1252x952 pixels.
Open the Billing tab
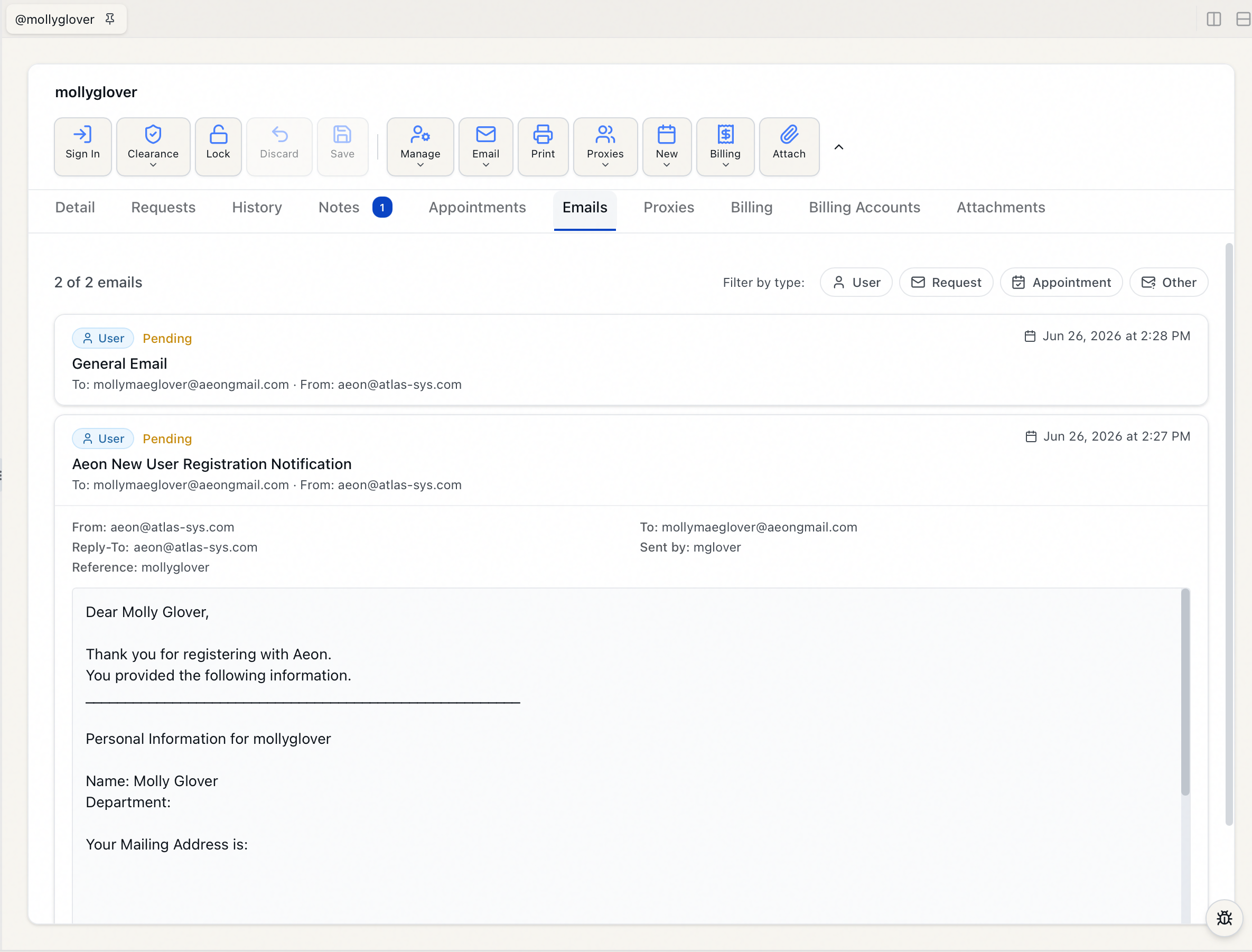click(x=751, y=208)
